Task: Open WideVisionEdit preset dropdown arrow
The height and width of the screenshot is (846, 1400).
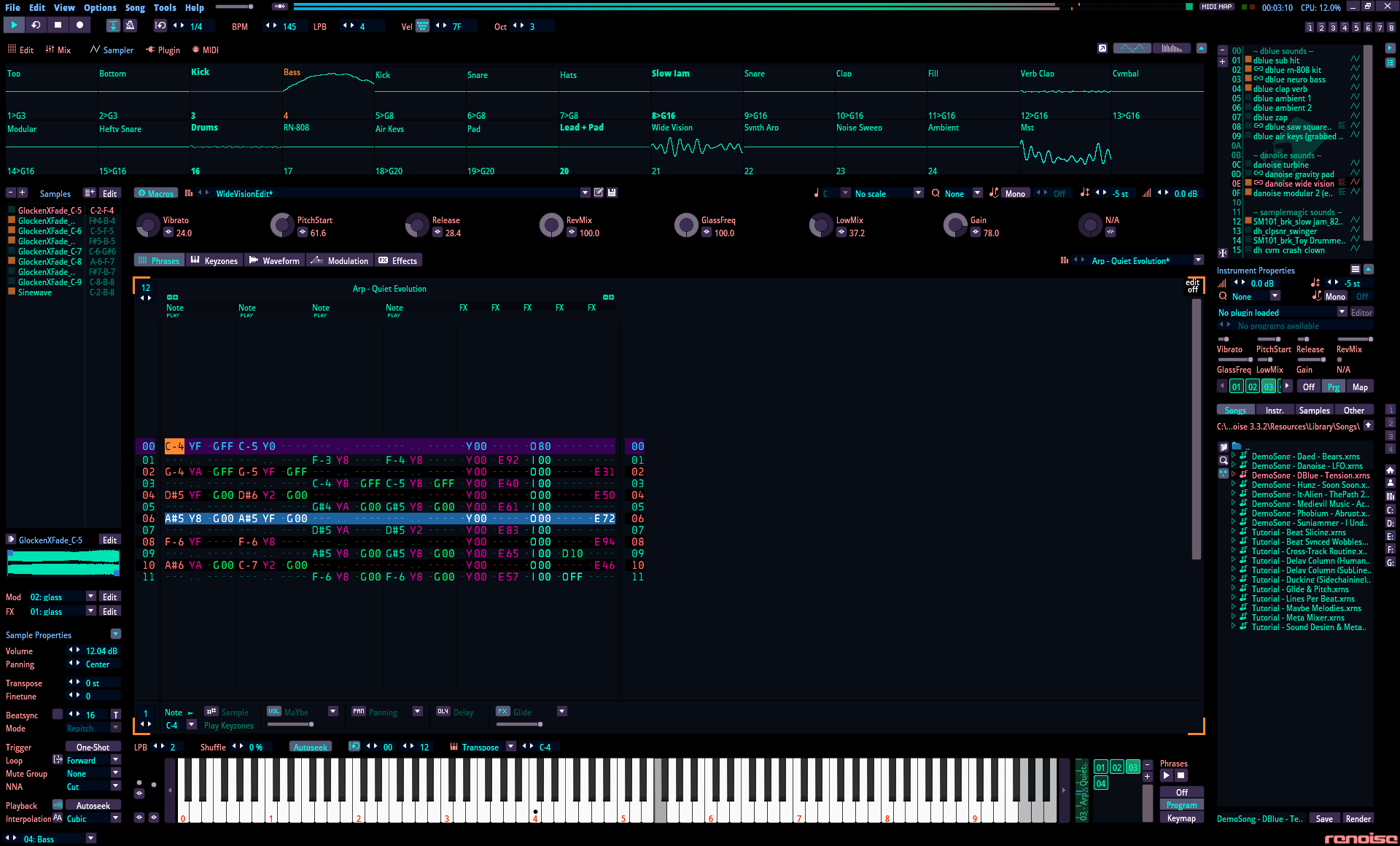Action: [585, 193]
